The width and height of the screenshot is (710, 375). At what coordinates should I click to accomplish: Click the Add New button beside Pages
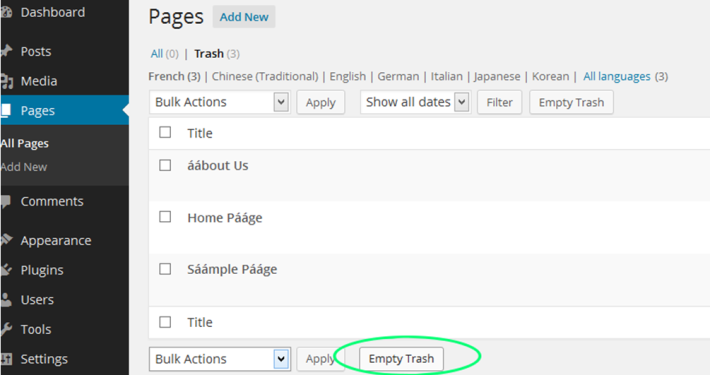pos(244,17)
